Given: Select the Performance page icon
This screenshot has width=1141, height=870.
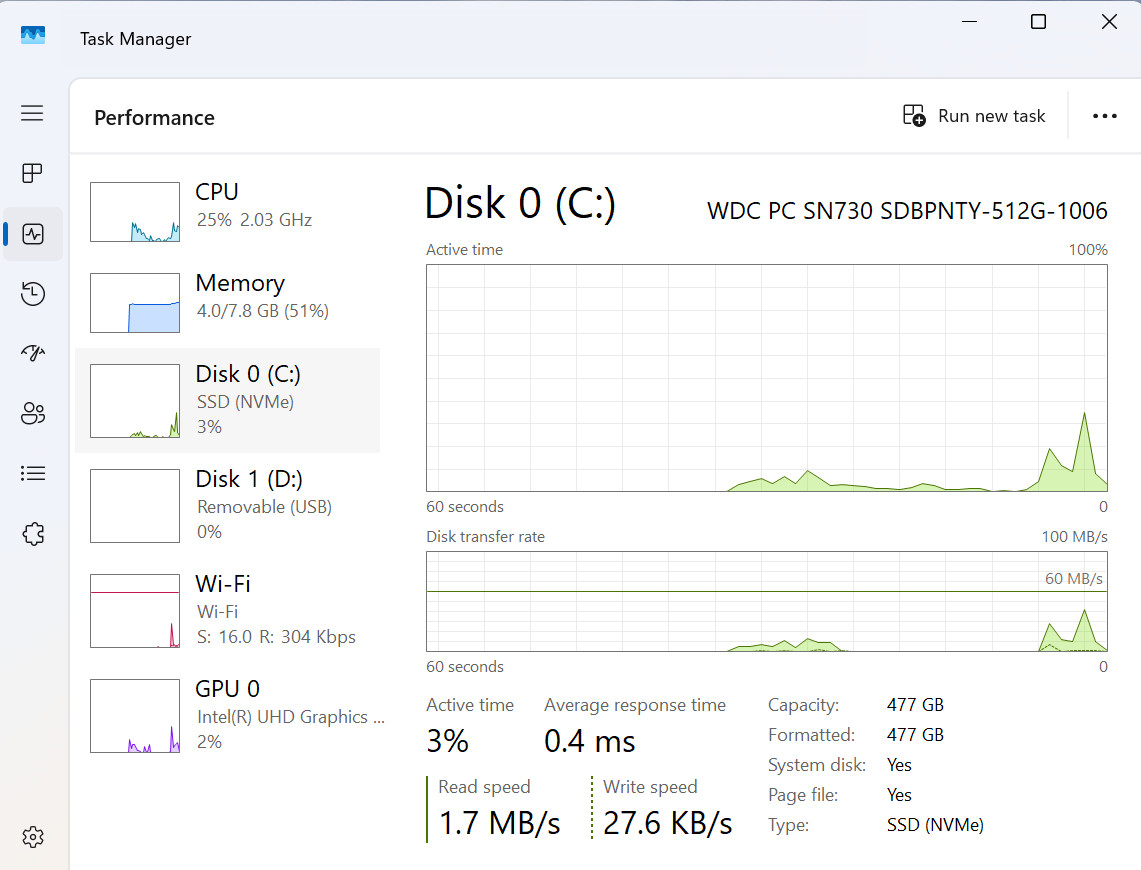Looking at the screenshot, I should tap(33, 234).
